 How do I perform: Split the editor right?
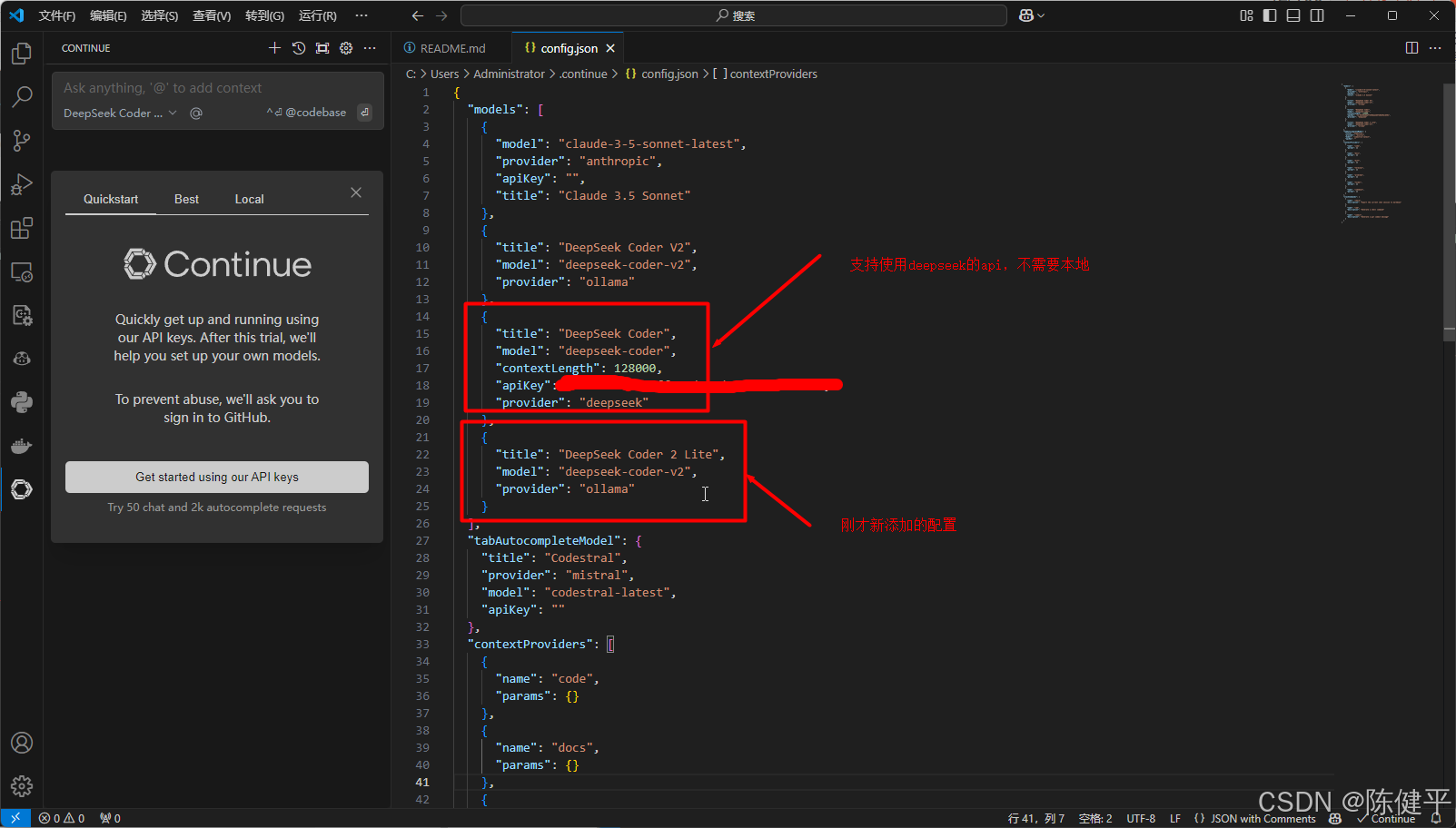(x=1411, y=48)
